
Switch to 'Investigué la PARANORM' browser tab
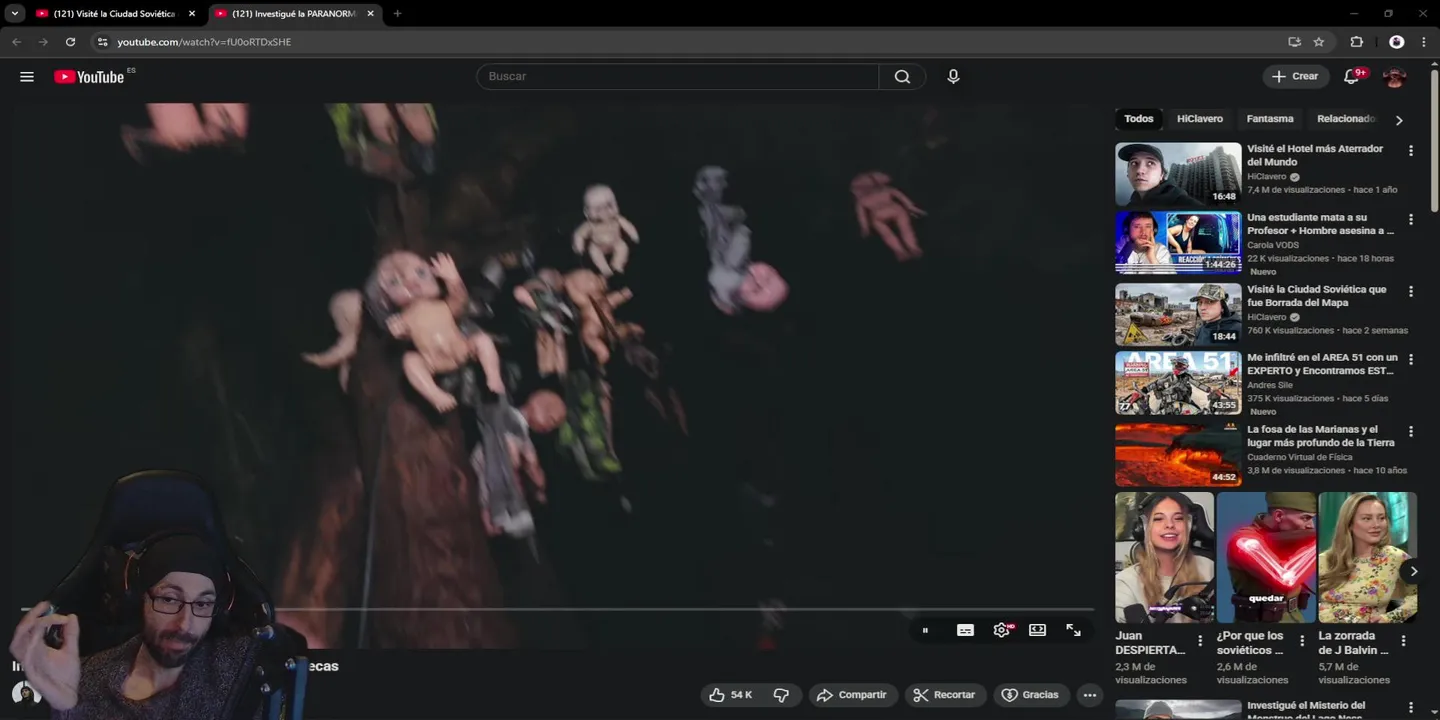click(x=294, y=14)
